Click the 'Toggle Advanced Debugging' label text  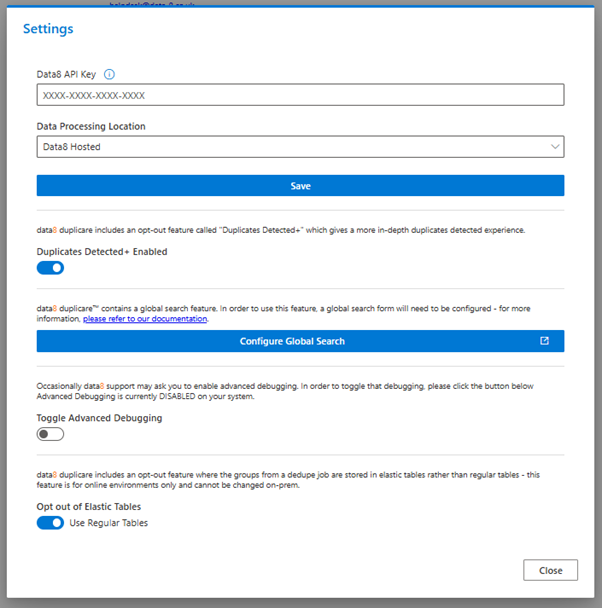[x=99, y=418]
